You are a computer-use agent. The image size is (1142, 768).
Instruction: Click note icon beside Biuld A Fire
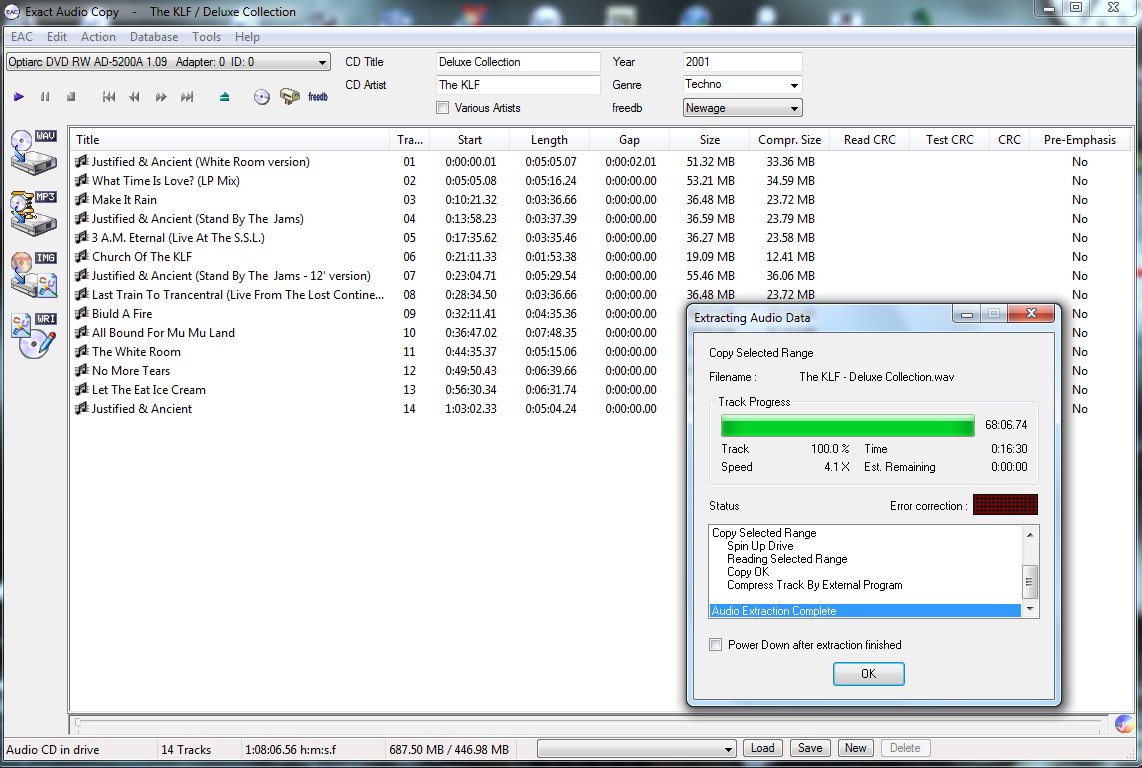[x=82, y=313]
